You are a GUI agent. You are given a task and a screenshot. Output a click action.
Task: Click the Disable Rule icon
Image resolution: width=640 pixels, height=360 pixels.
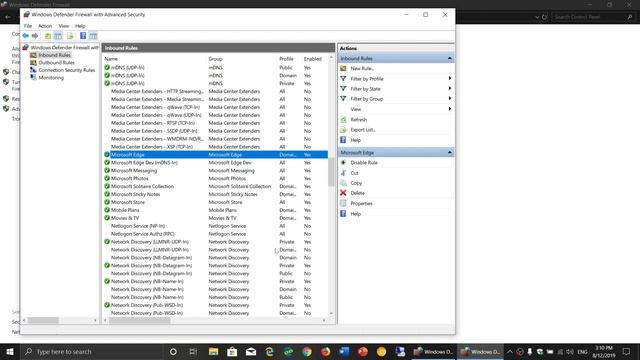pyautogui.click(x=343, y=162)
